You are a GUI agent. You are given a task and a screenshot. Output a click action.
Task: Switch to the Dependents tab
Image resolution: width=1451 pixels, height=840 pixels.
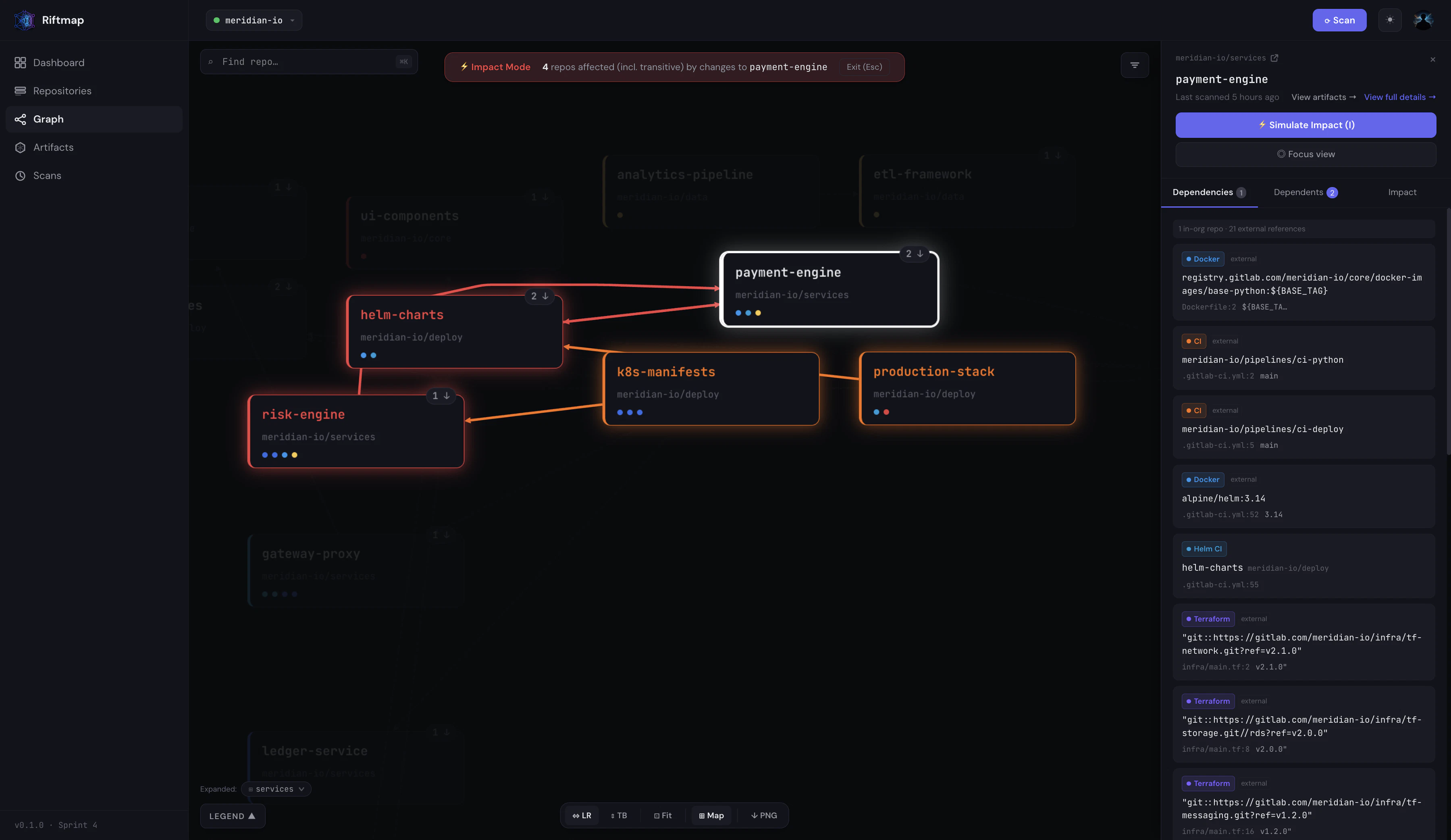(1305, 192)
